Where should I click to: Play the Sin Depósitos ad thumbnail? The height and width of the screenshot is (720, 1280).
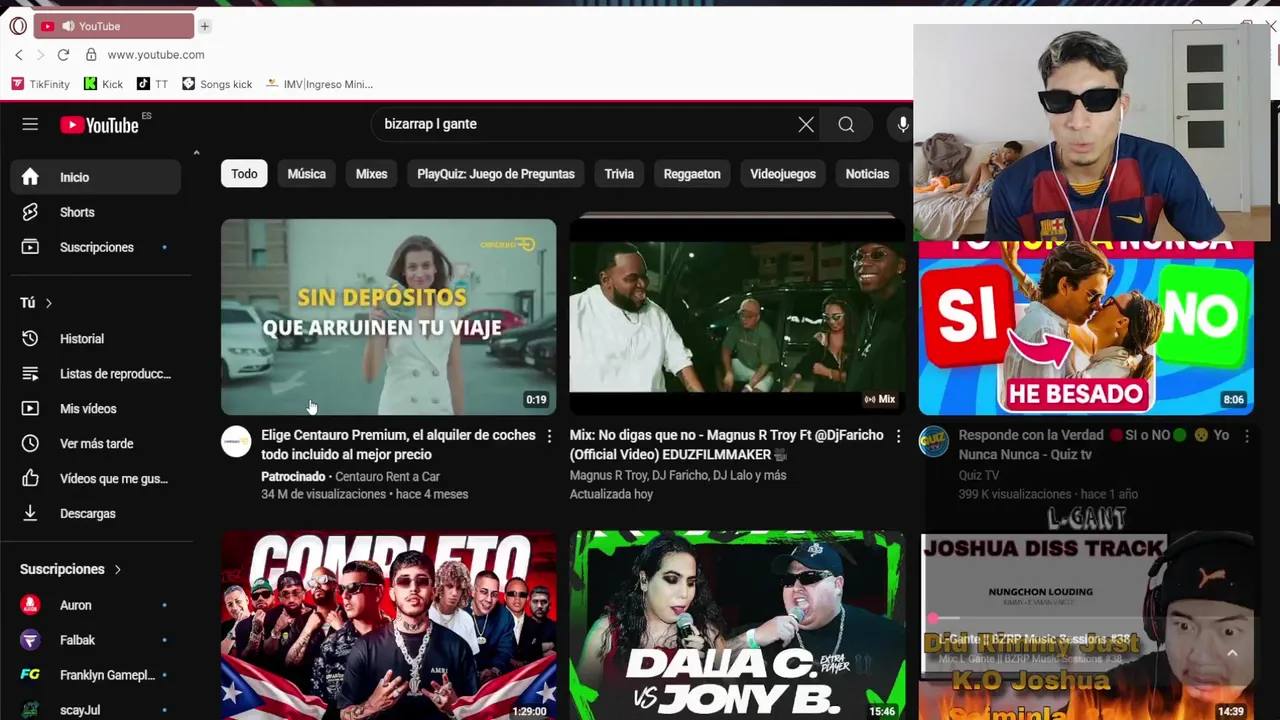coord(388,316)
